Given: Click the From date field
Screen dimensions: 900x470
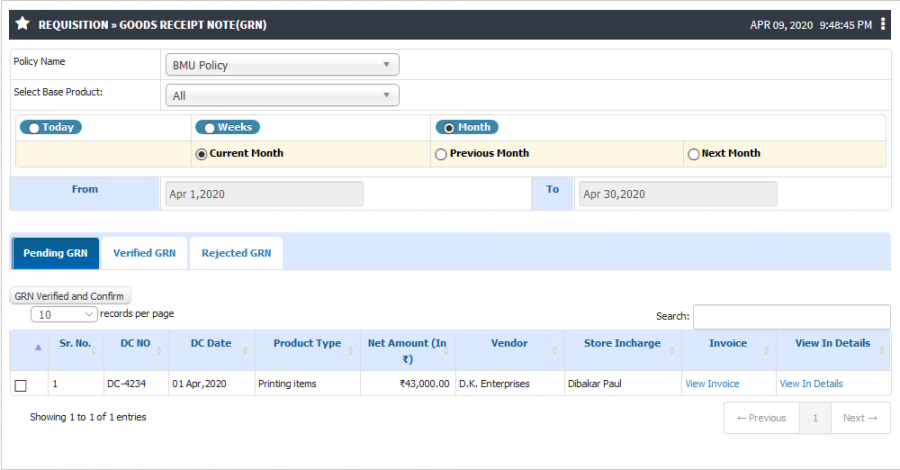Looking at the screenshot, I should coord(264,194).
